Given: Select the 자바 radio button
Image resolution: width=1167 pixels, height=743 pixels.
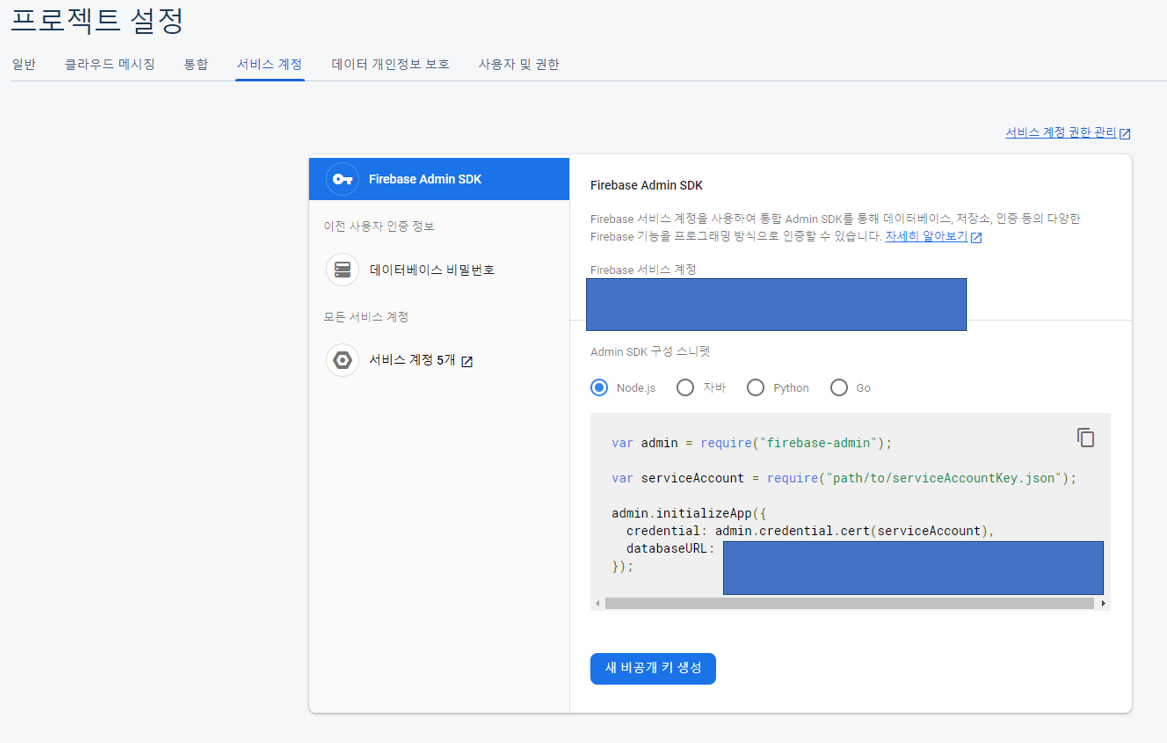Looking at the screenshot, I should (685, 388).
